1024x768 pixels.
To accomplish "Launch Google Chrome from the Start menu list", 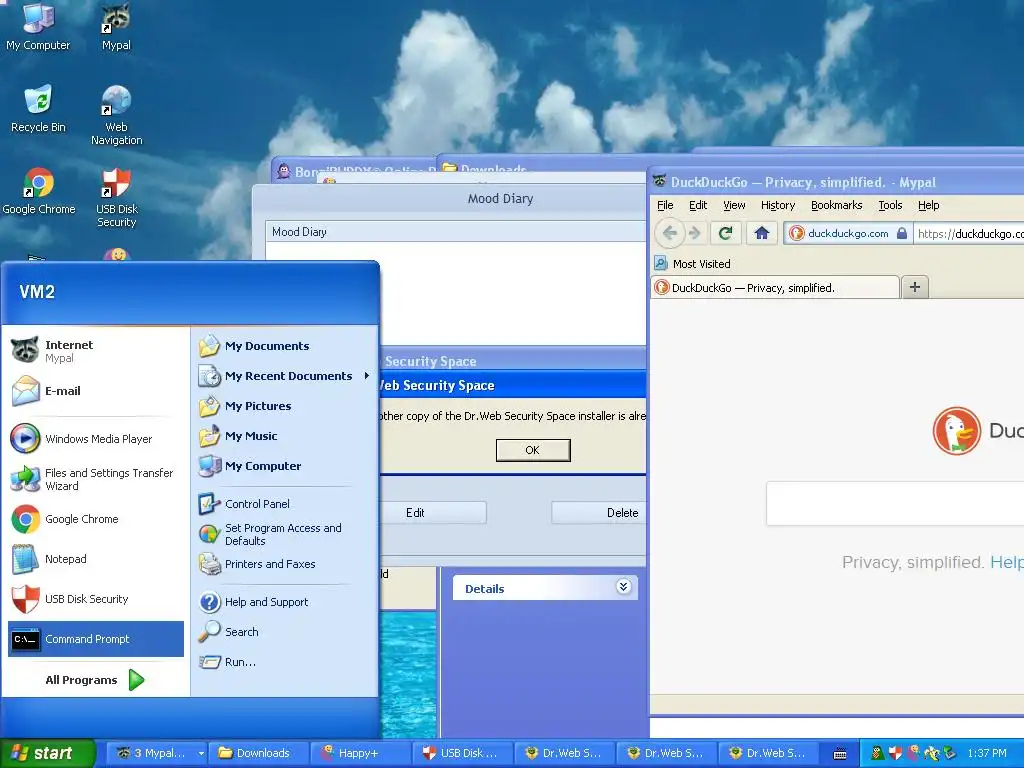I will coord(95,519).
